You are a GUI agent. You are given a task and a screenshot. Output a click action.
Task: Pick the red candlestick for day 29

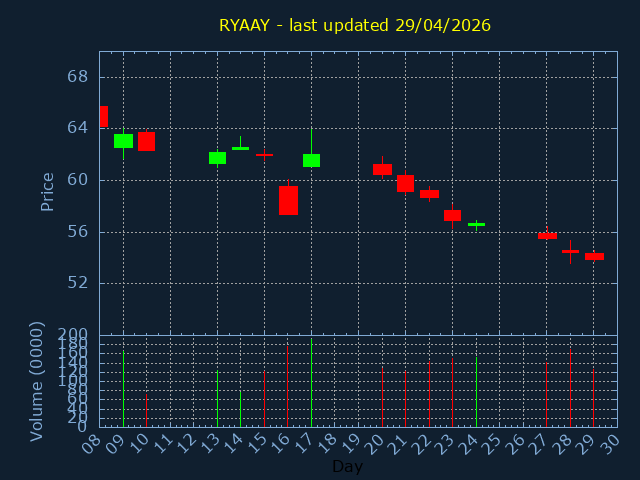coord(594,256)
